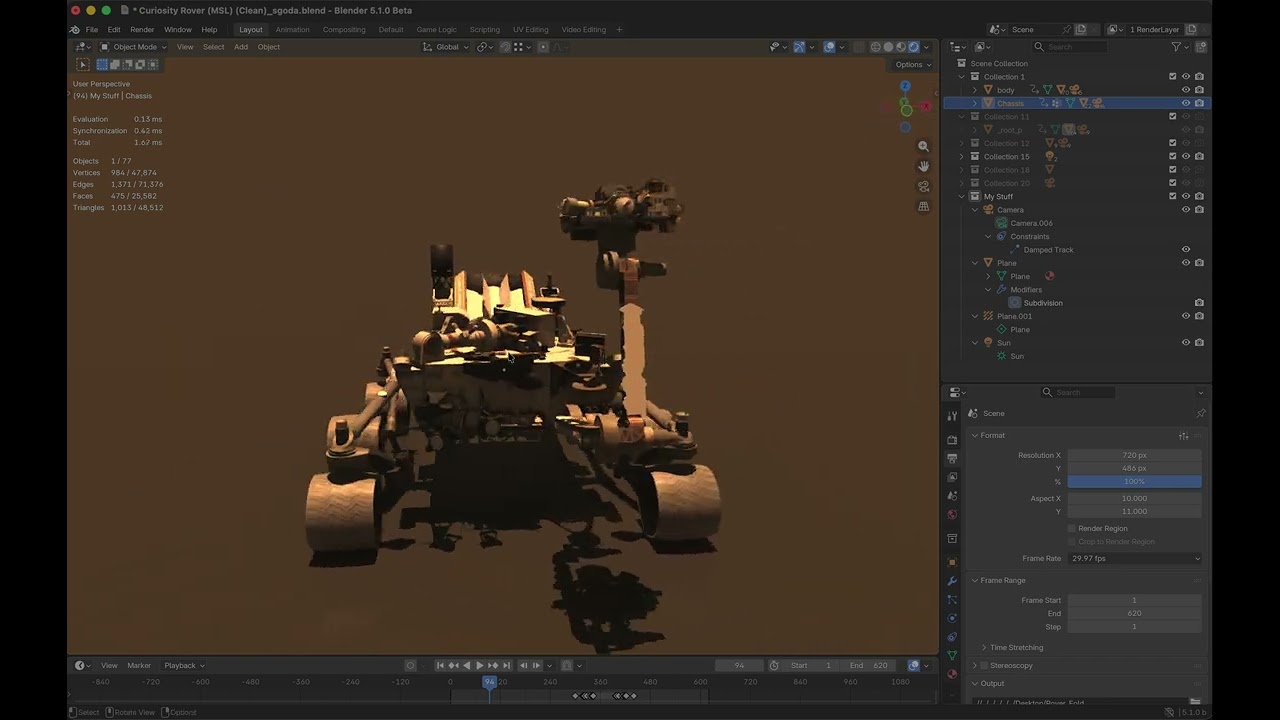Open format presets icon

point(1184,435)
